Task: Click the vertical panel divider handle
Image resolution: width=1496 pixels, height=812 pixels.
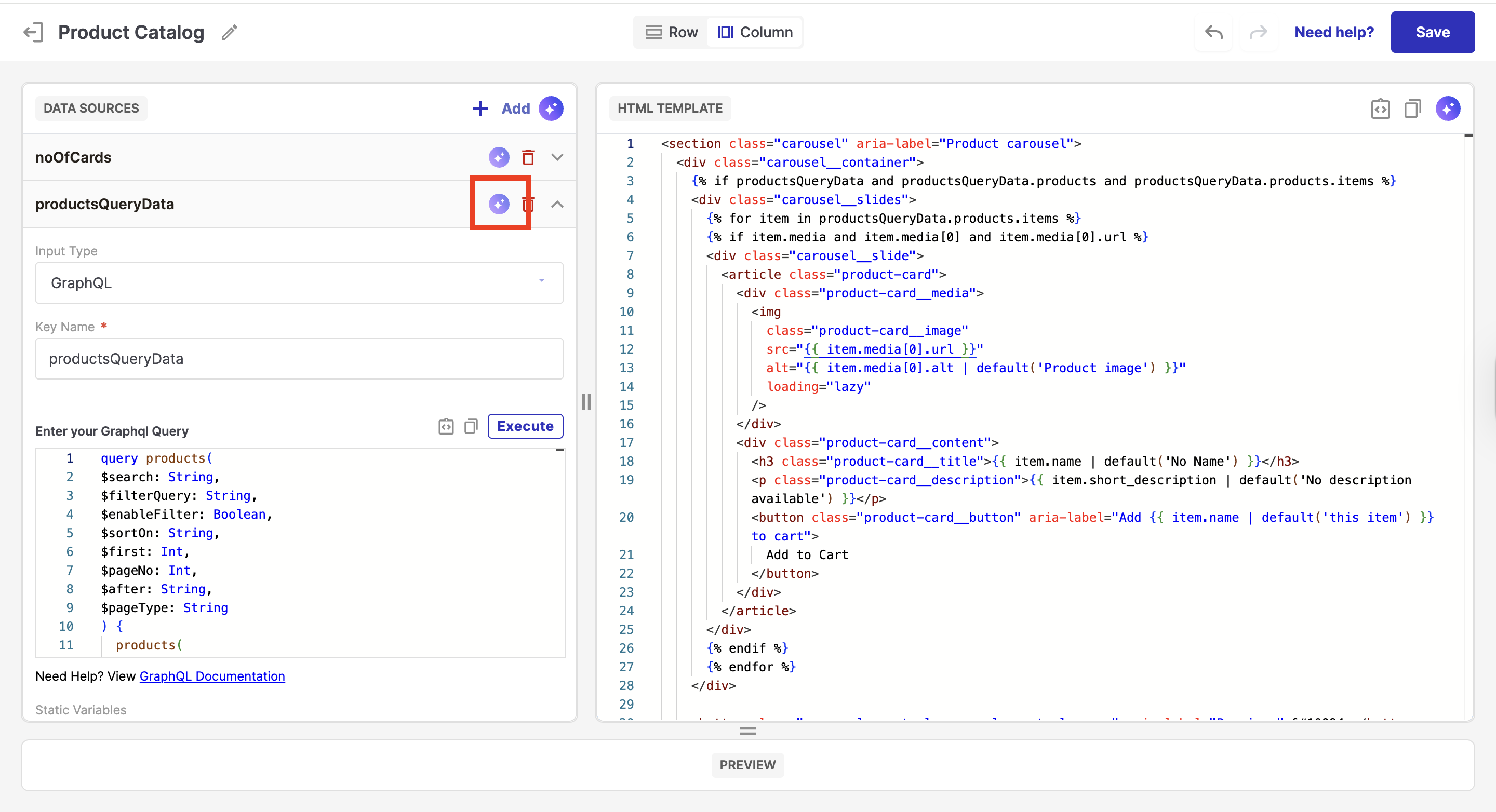Action: pyautogui.click(x=586, y=402)
